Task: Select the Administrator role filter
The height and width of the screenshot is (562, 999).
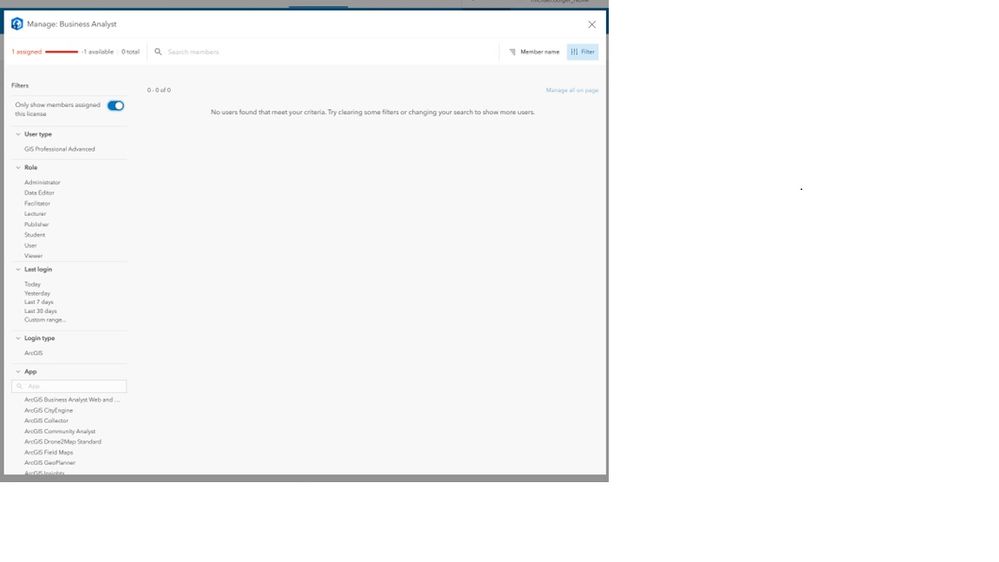Action: click(x=42, y=182)
